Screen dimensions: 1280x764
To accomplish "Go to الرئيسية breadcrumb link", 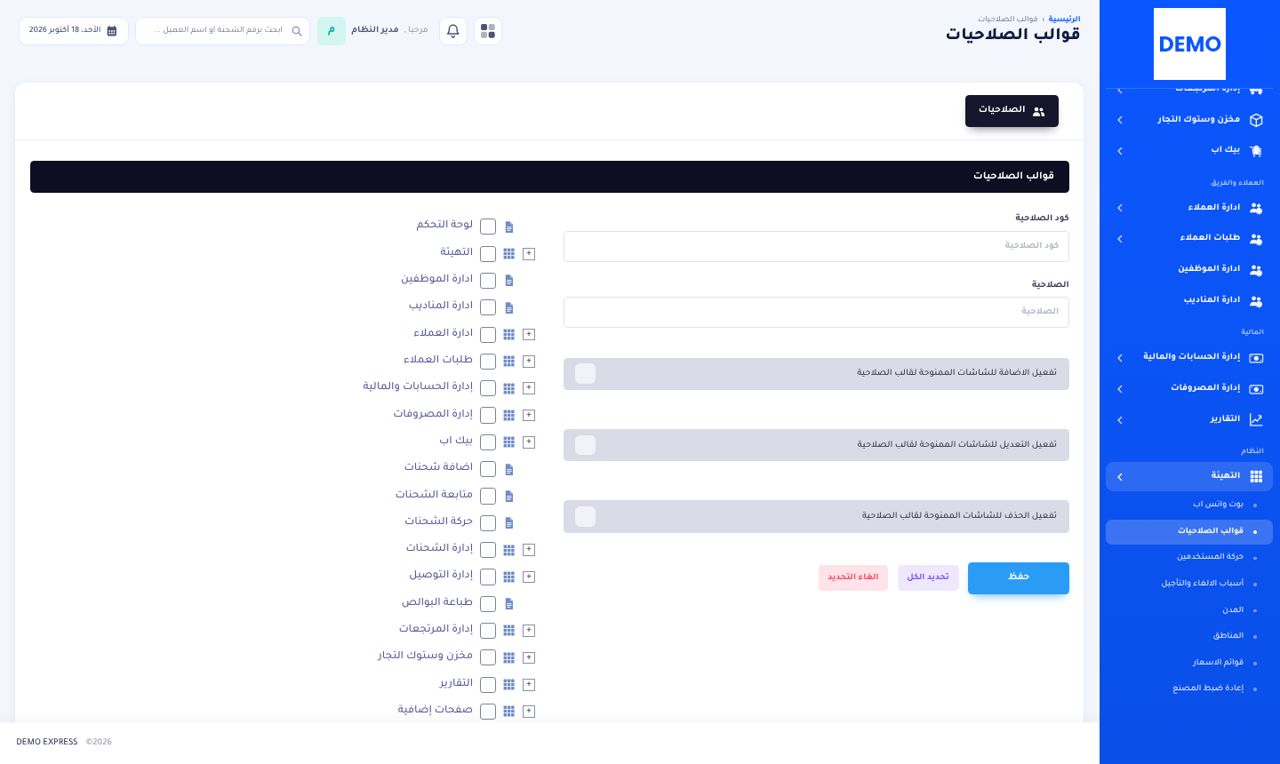I will click(1064, 19).
